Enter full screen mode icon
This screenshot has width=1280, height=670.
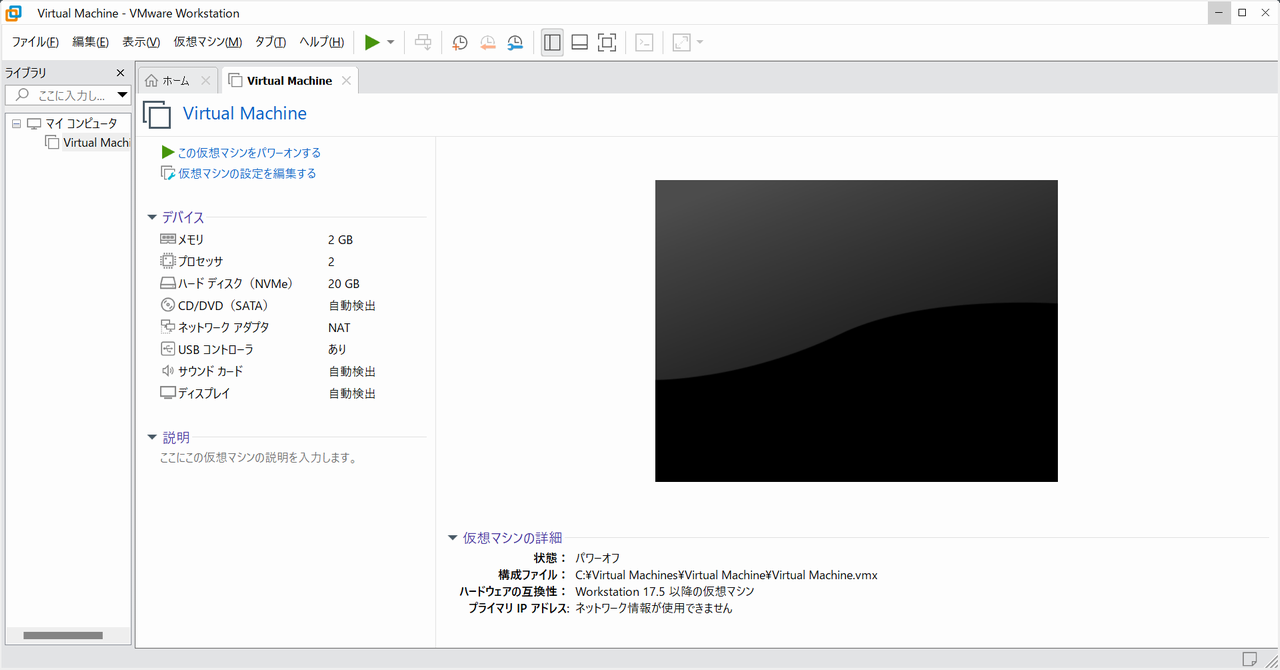607,42
